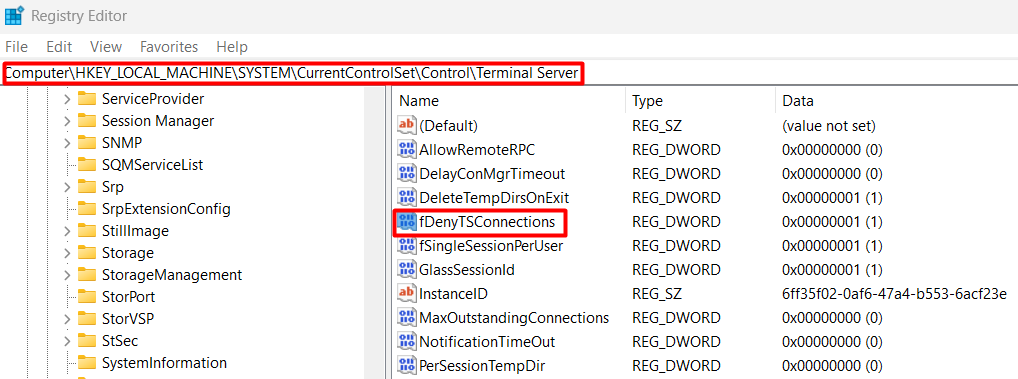Click REG_SZ type of InstanceID row
The image size is (1018, 379).
pos(657,294)
